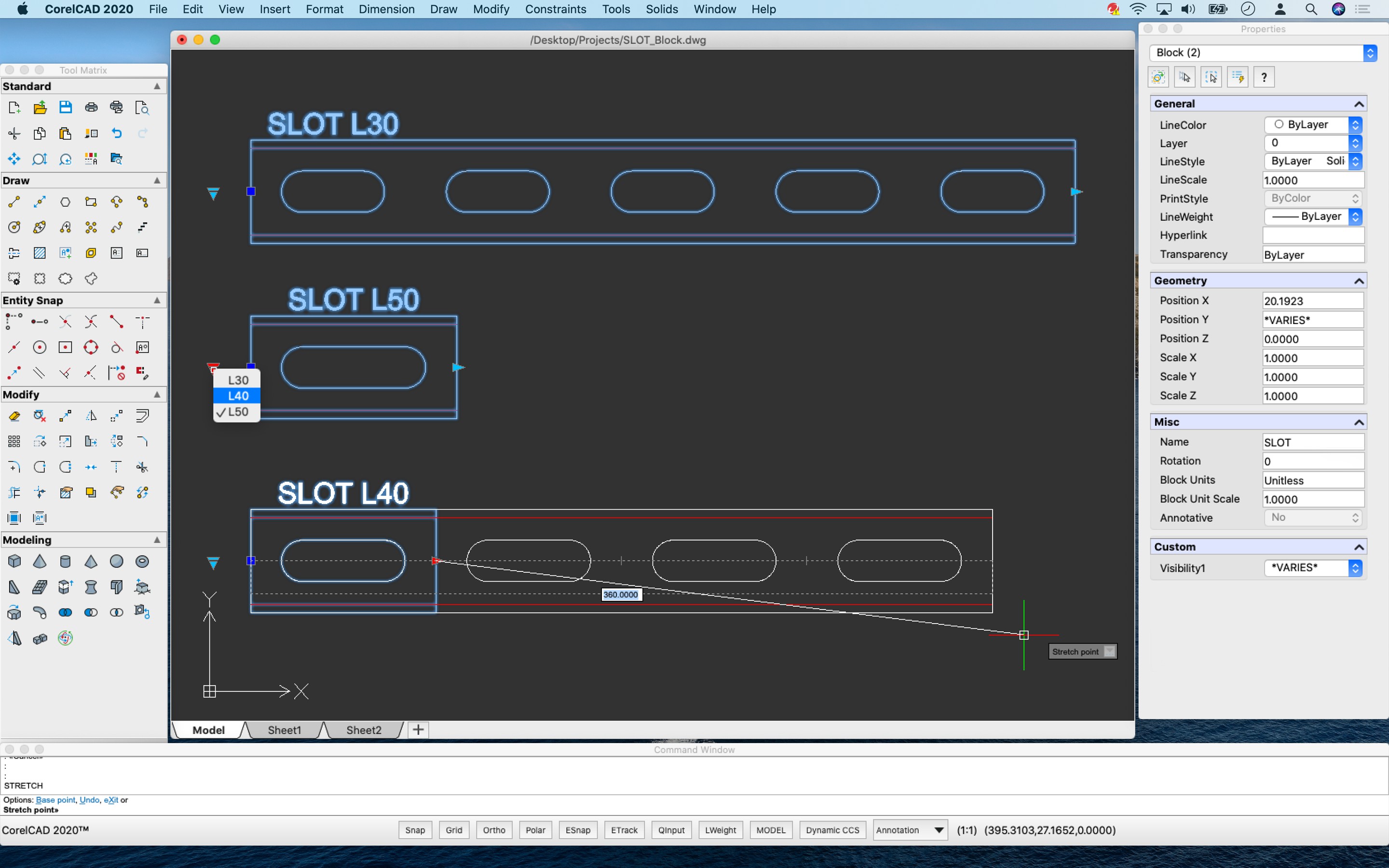Choose L30 in the visibility popup
The height and width of the screenshot is (868, 1389).
pyautogui.click(x=237, y=380)
